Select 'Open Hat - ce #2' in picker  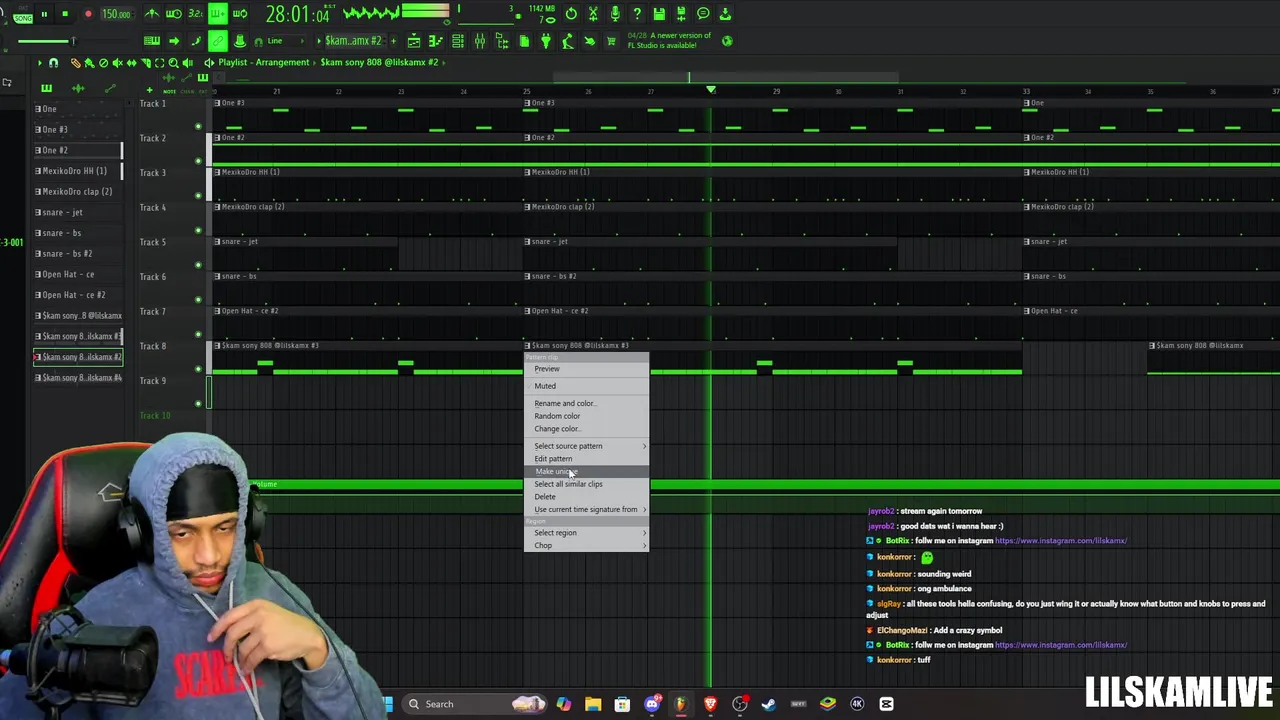click(x=77, y=295)
